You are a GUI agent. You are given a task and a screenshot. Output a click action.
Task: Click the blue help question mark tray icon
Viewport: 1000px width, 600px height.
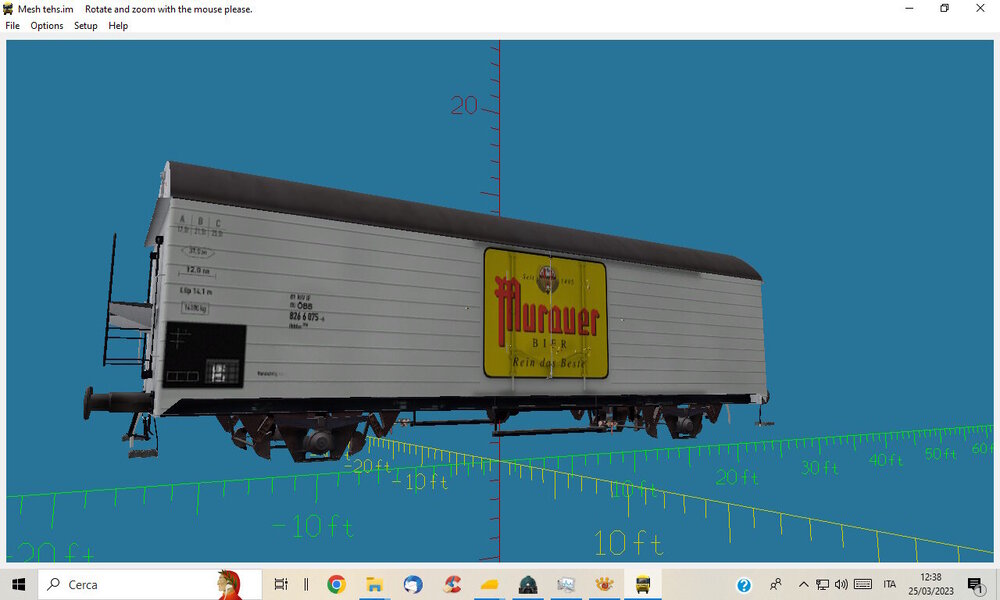(744, 585)
